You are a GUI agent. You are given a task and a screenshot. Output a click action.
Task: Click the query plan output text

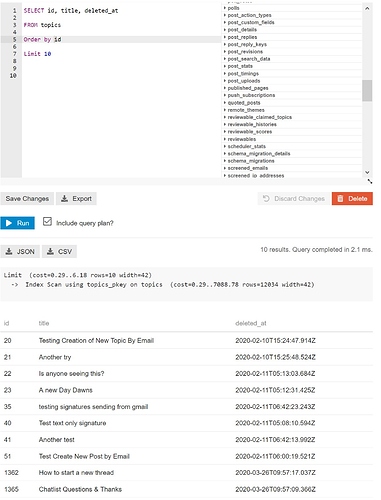[x=159, y=280]
